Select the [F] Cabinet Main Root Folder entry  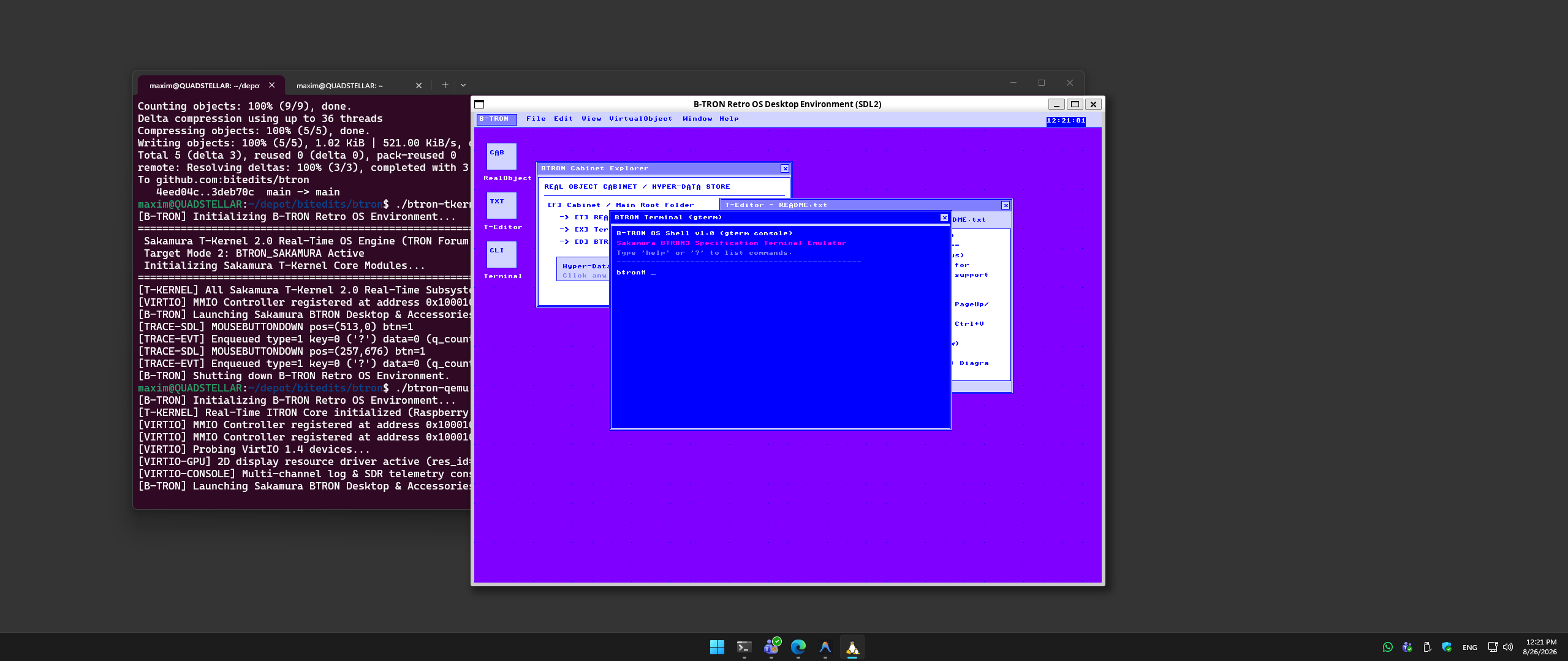coord(621,205)
